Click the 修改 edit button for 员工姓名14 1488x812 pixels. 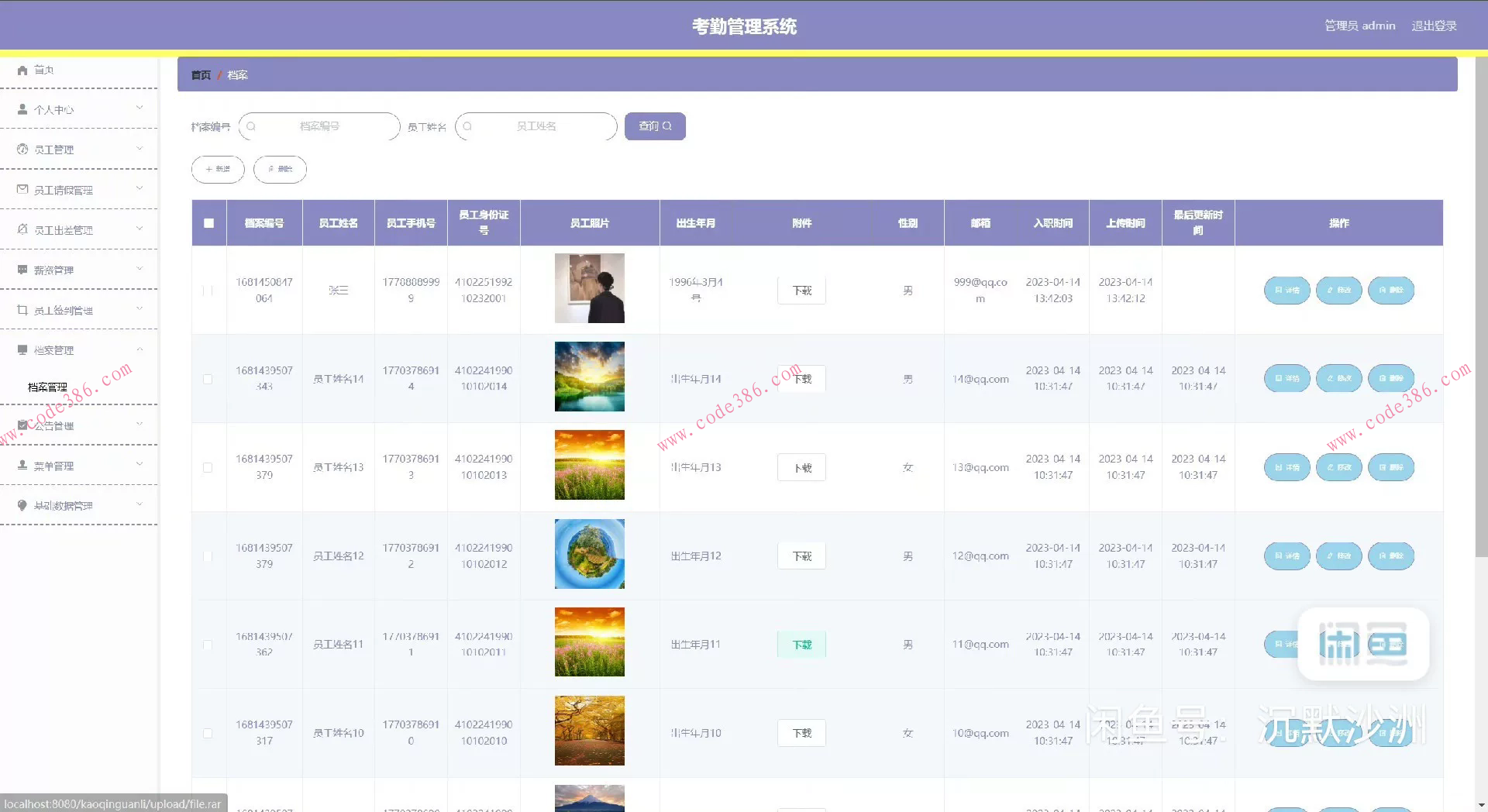pos(1338,379)
